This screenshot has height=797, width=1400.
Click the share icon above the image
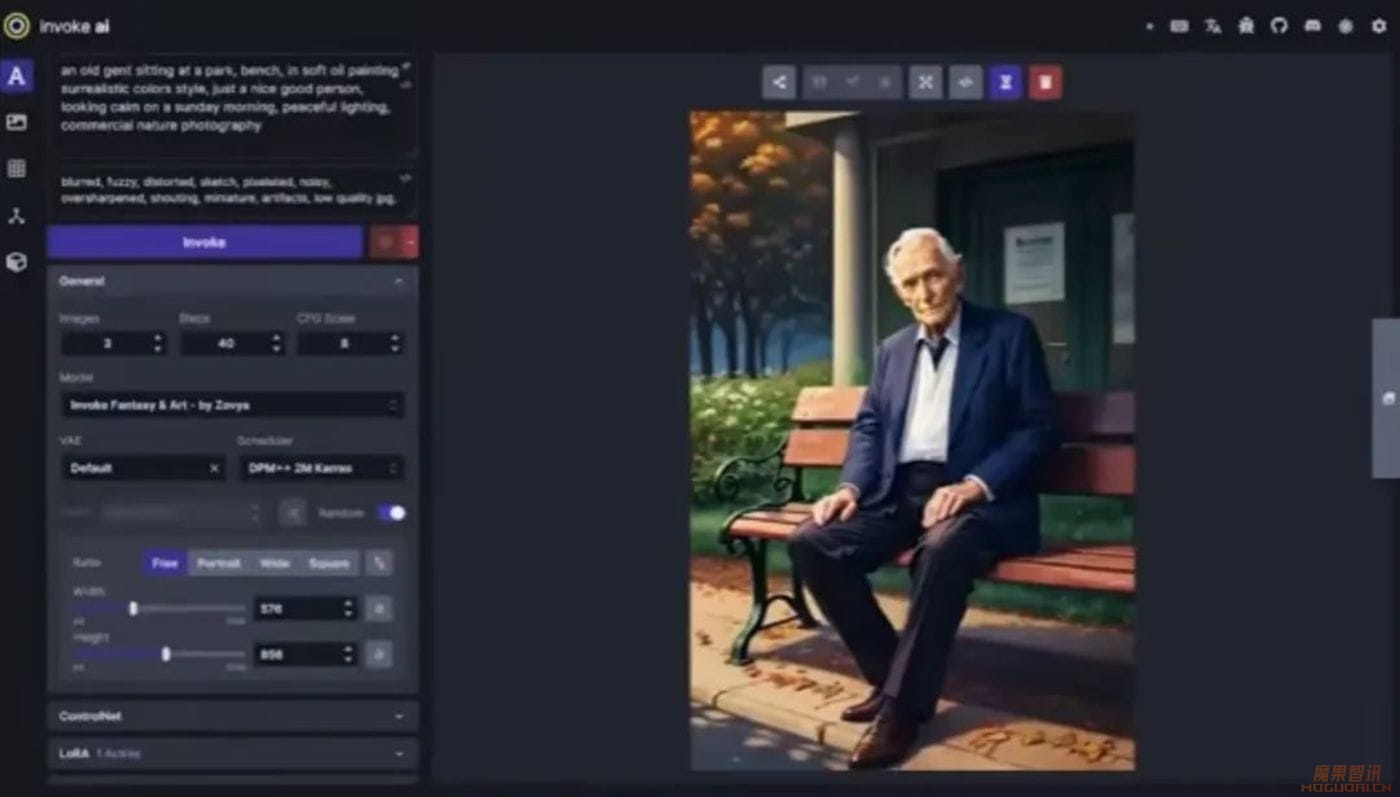coord(779,82)
